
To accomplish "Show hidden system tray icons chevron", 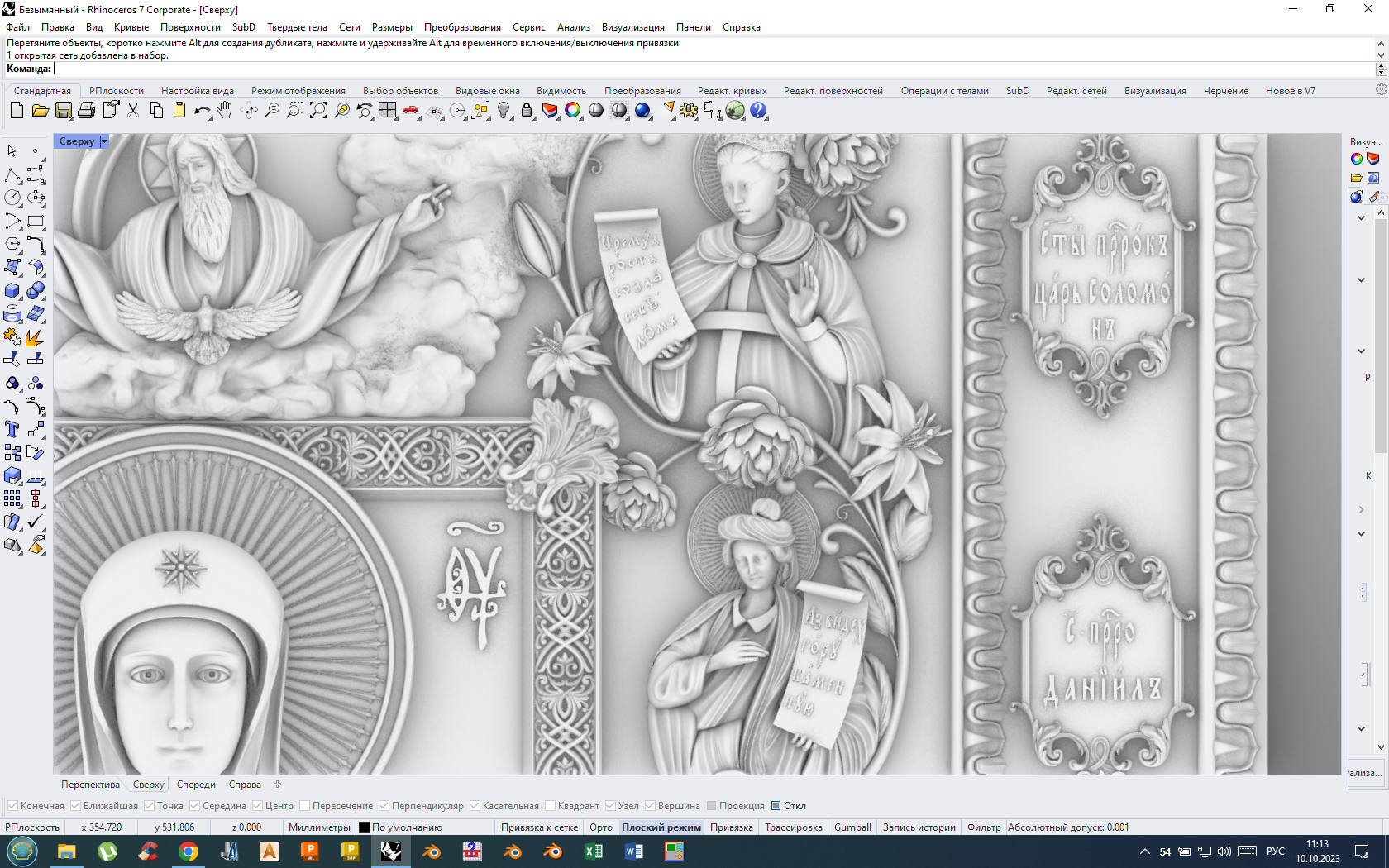I will tap(1145, 851).
